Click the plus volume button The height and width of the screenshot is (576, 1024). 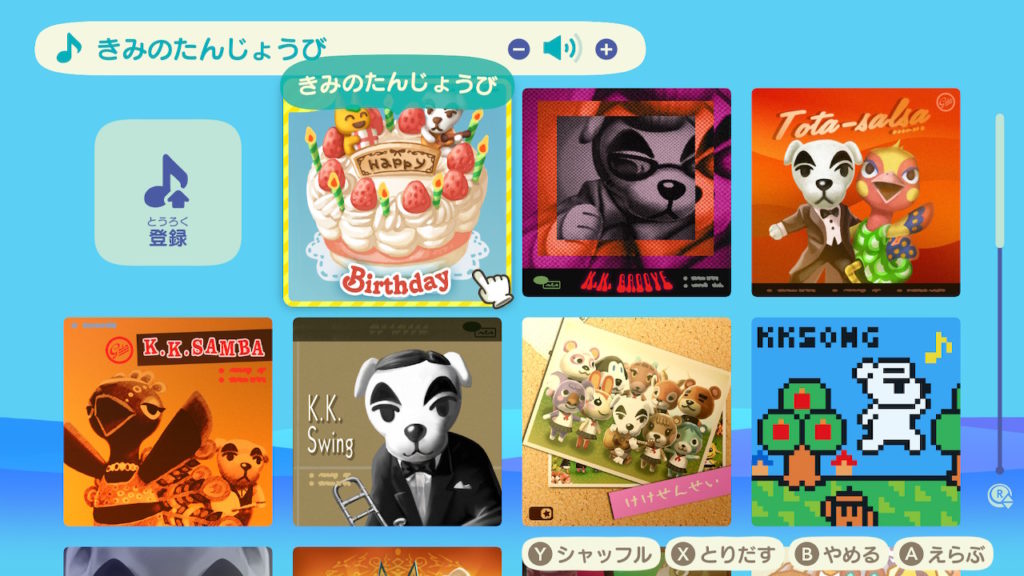coord(606,49)
